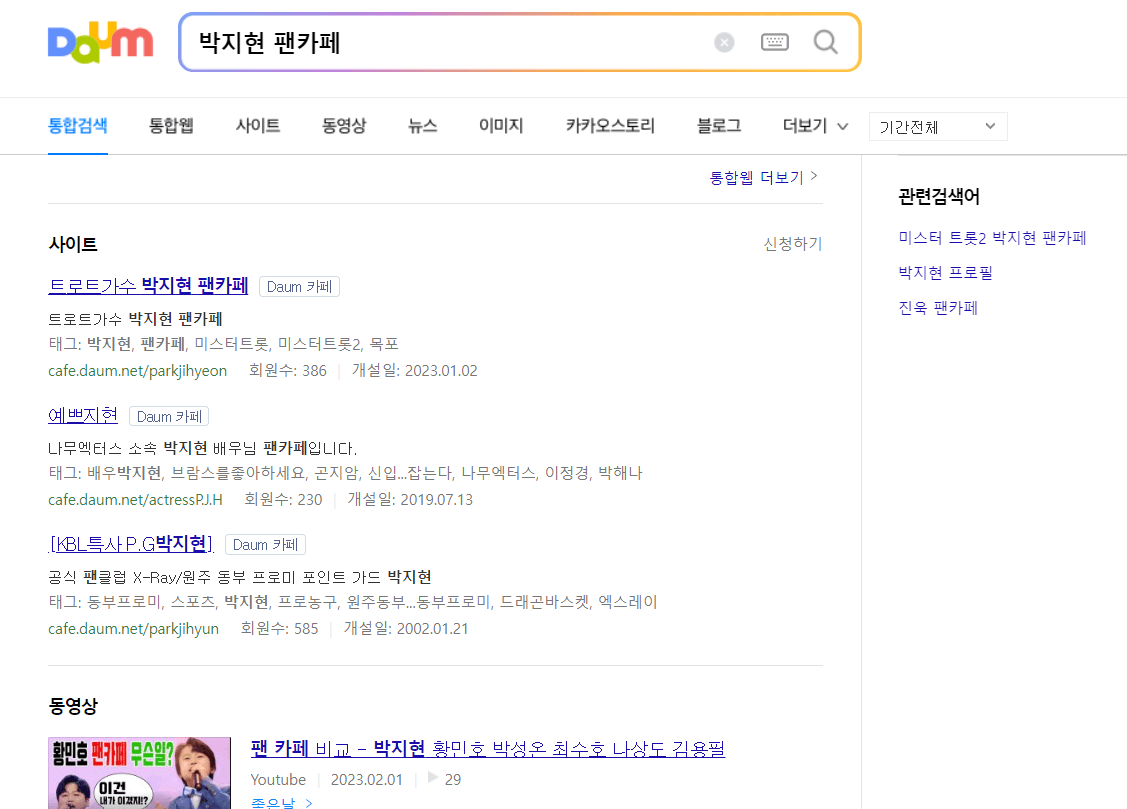Open the 예쁘지현 fan cafe link

(x=82, y=415)
